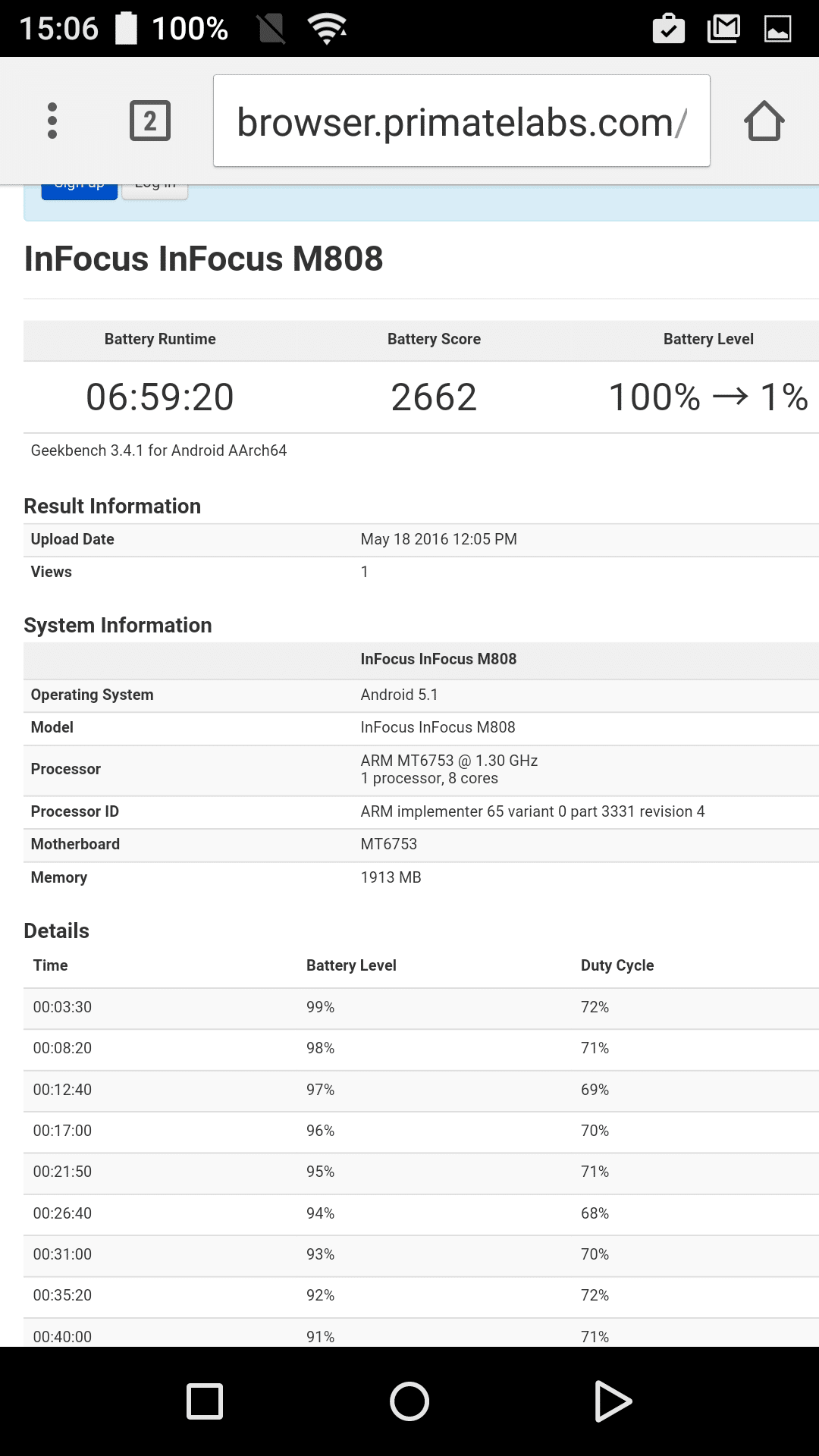This screenshot has width=819, height=1456.
Task: Tap the battery icon in status bar
Action: 126,29
